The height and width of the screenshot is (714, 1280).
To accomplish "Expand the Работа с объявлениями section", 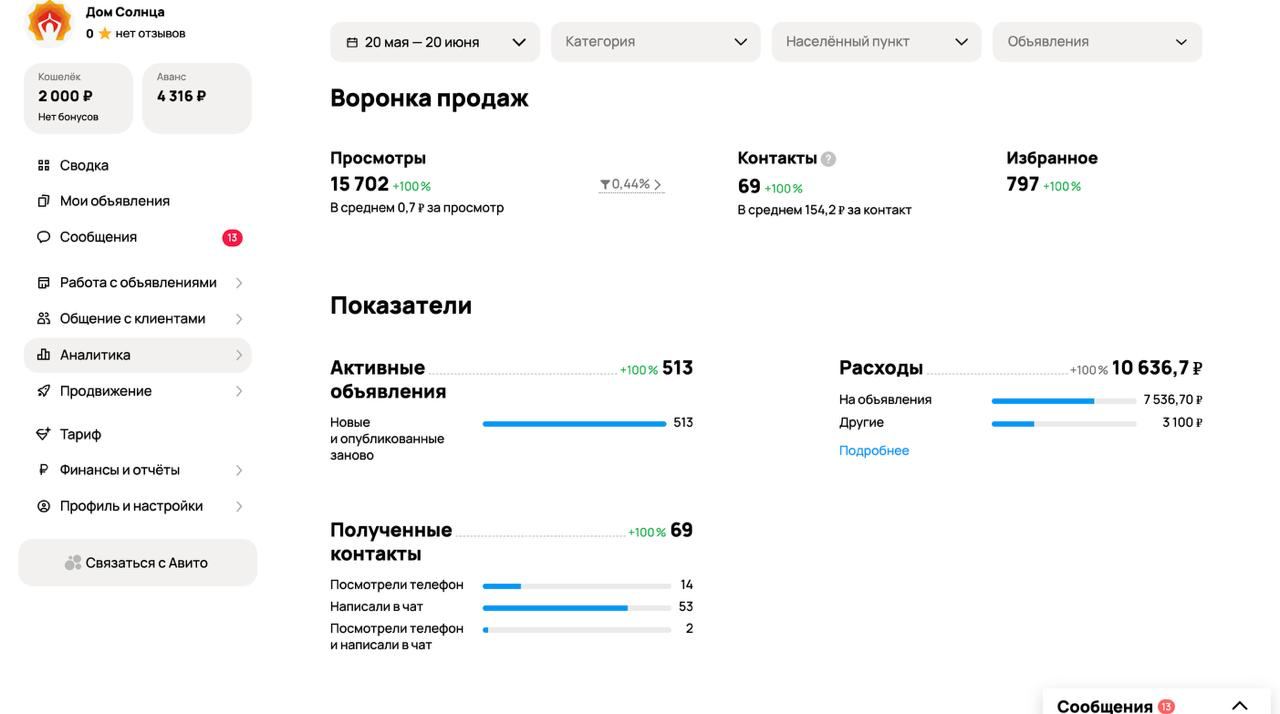I will [x=137, y=282].
